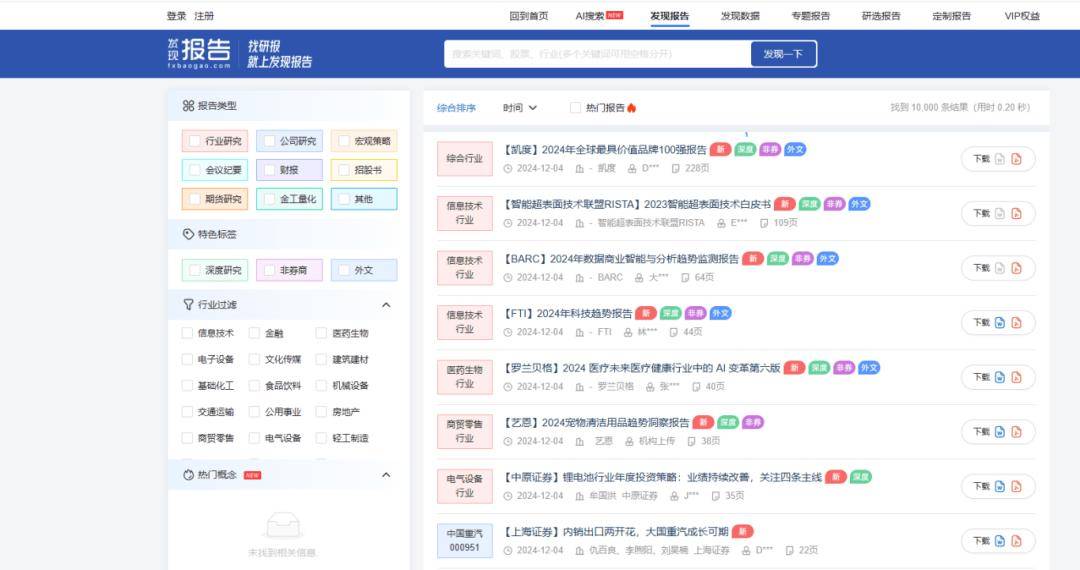Click the Word icon for the FTI 科技趋势报告
This screenshot has height=570, width=1080.
pos(999,322)
